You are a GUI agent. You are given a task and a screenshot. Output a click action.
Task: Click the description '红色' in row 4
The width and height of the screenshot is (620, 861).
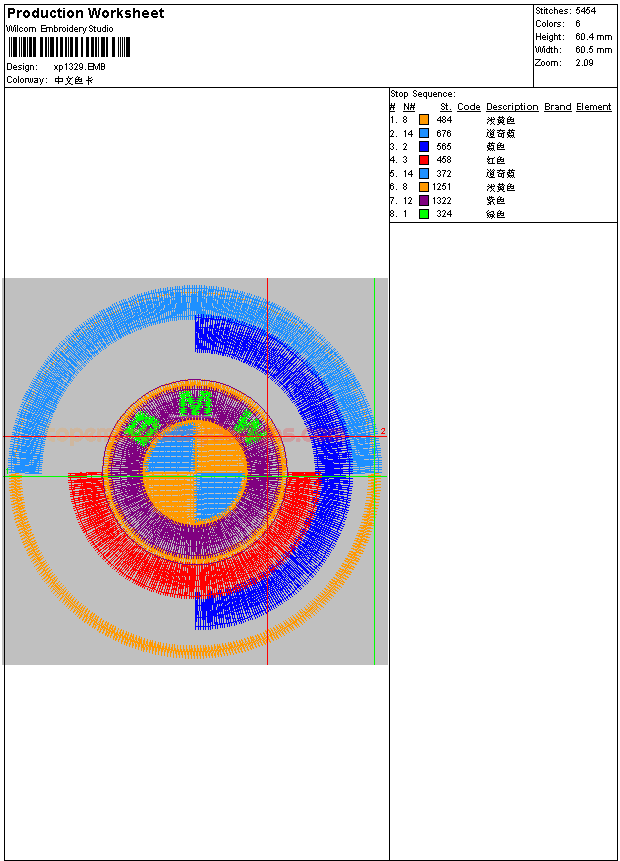click(495, 160)
